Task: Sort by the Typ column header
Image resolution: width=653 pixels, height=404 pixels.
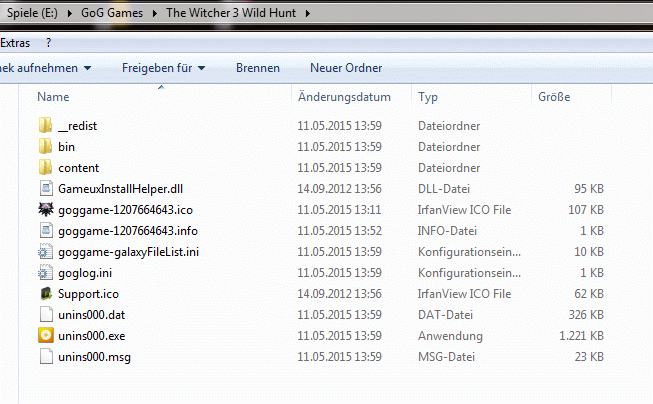Action: [428, 97]
